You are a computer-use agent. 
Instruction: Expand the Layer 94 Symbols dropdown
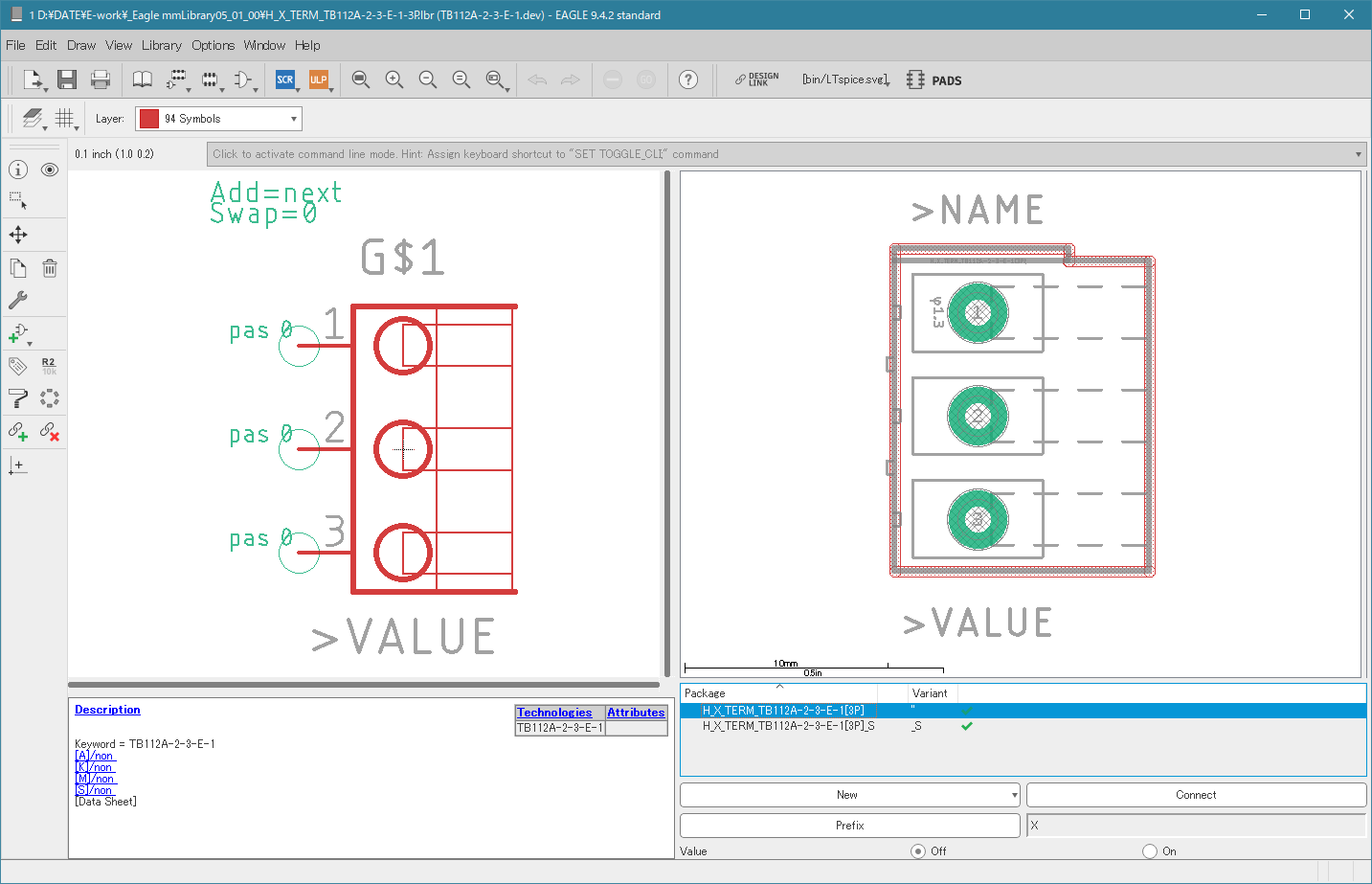(293, 119)
